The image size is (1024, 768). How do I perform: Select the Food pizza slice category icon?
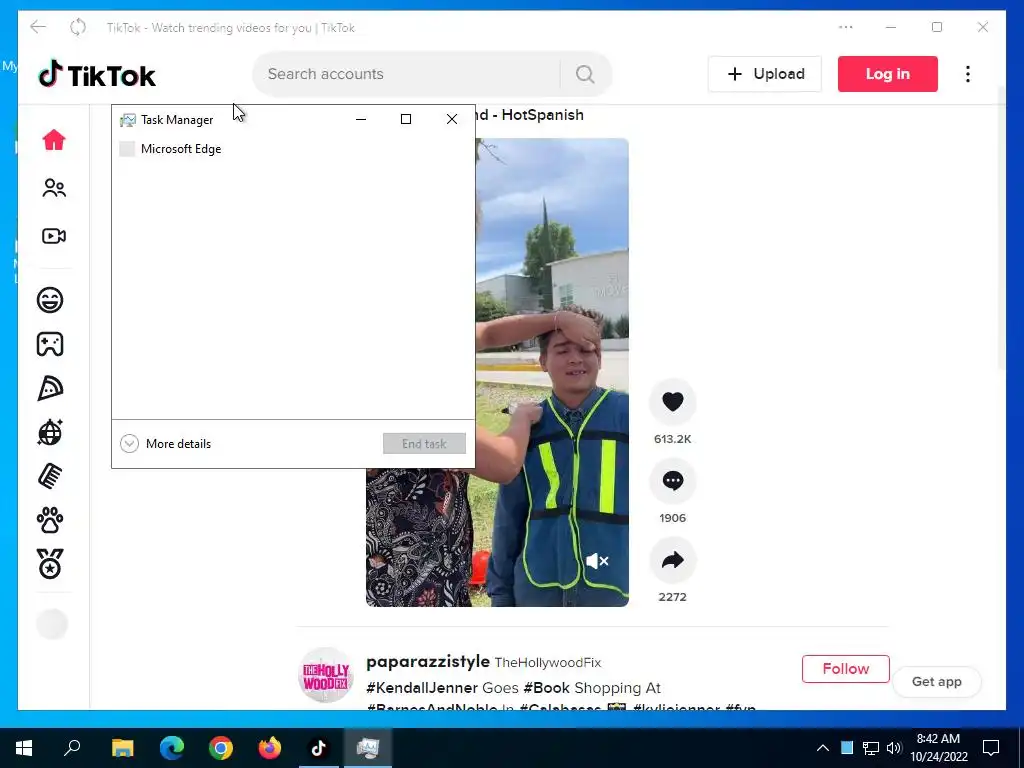pyautogui.click(x=50, y=389)
